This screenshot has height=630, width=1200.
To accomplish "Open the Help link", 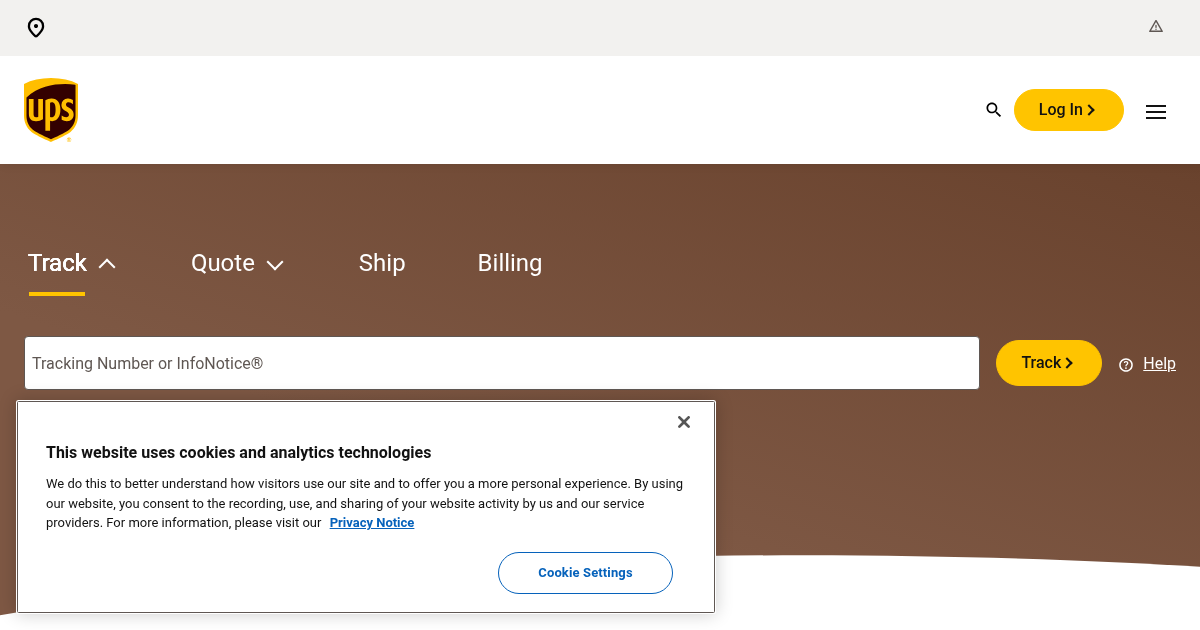I will click(x=1159, y=364).
